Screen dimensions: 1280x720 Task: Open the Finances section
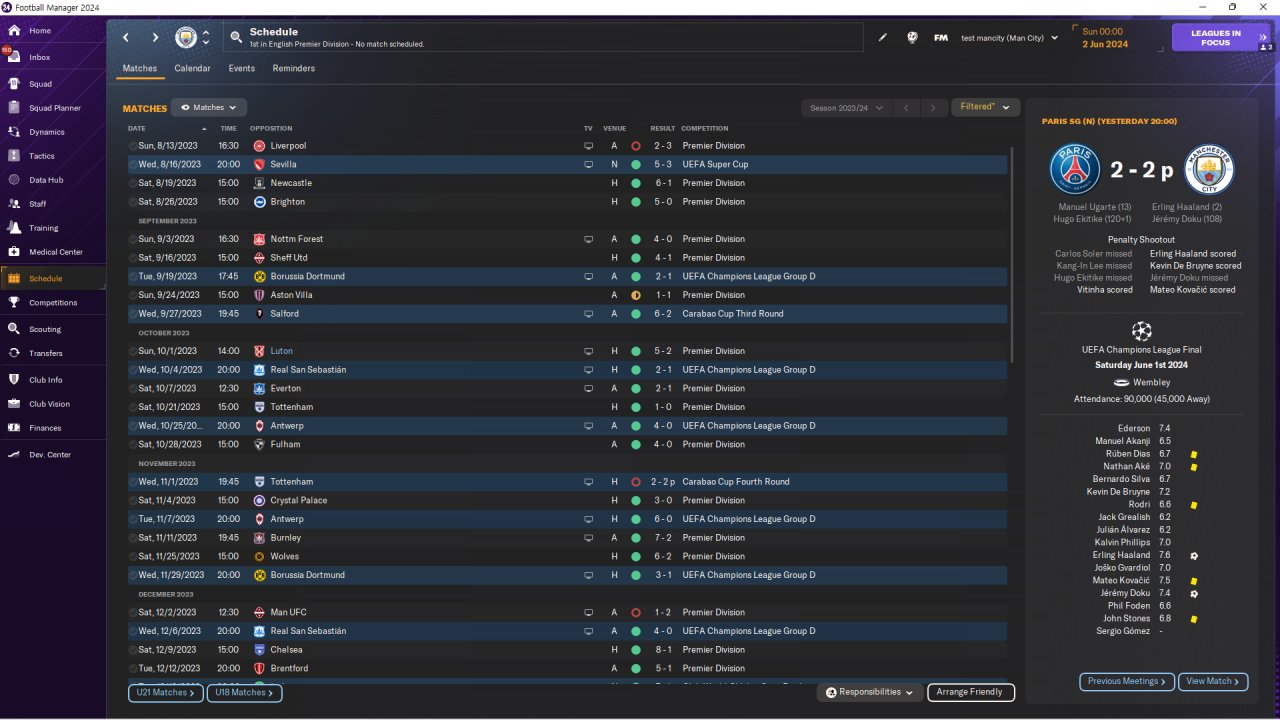coord(45,428)
